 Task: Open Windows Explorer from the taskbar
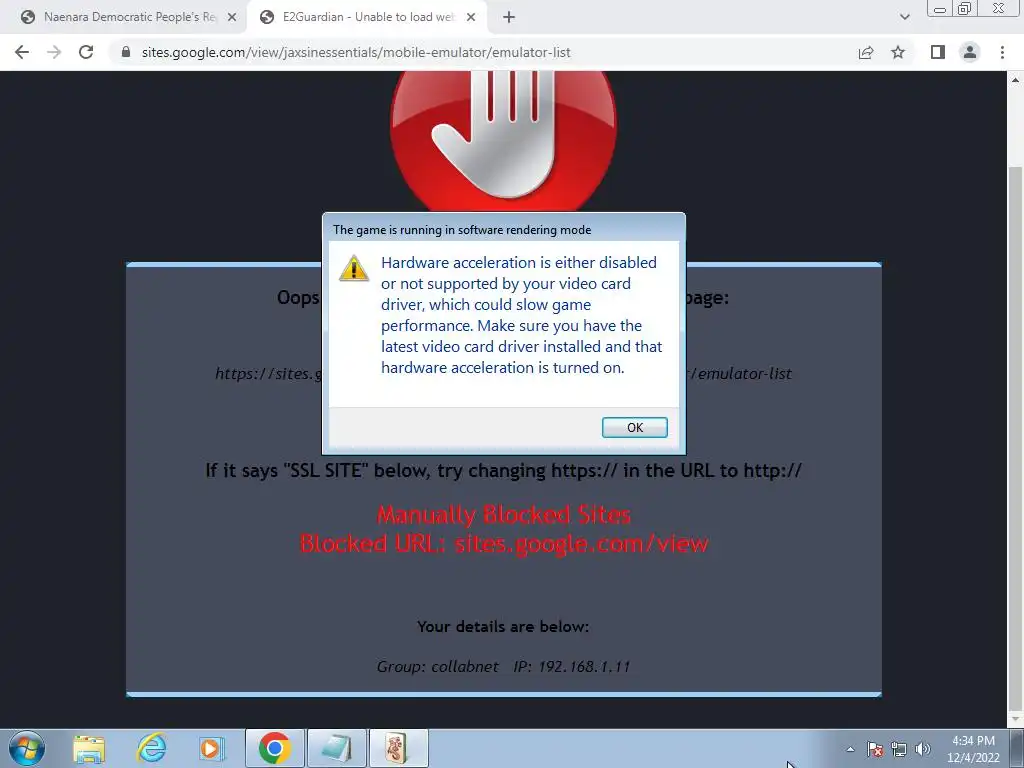[89, 748]
